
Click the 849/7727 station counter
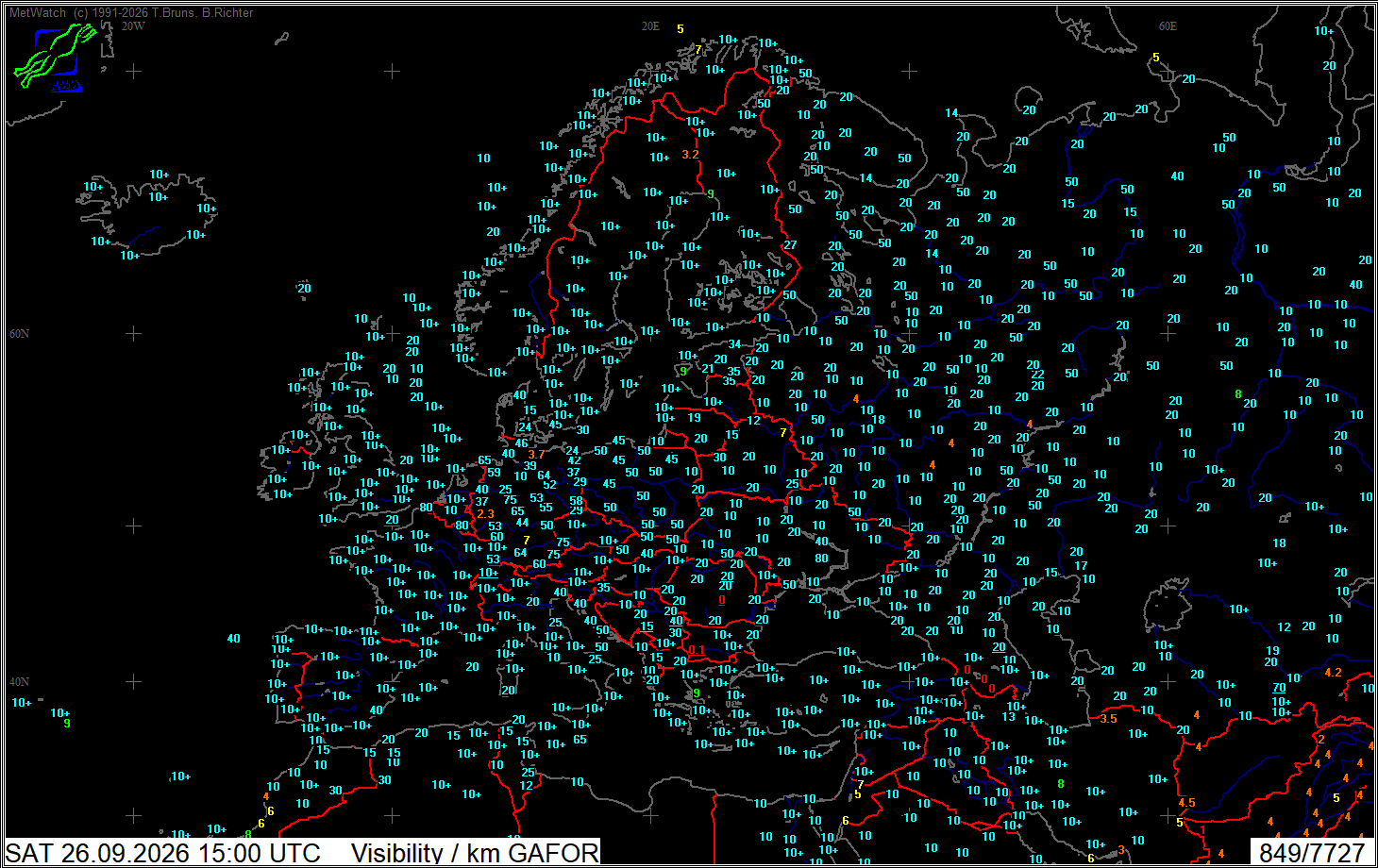point(1312,853)
